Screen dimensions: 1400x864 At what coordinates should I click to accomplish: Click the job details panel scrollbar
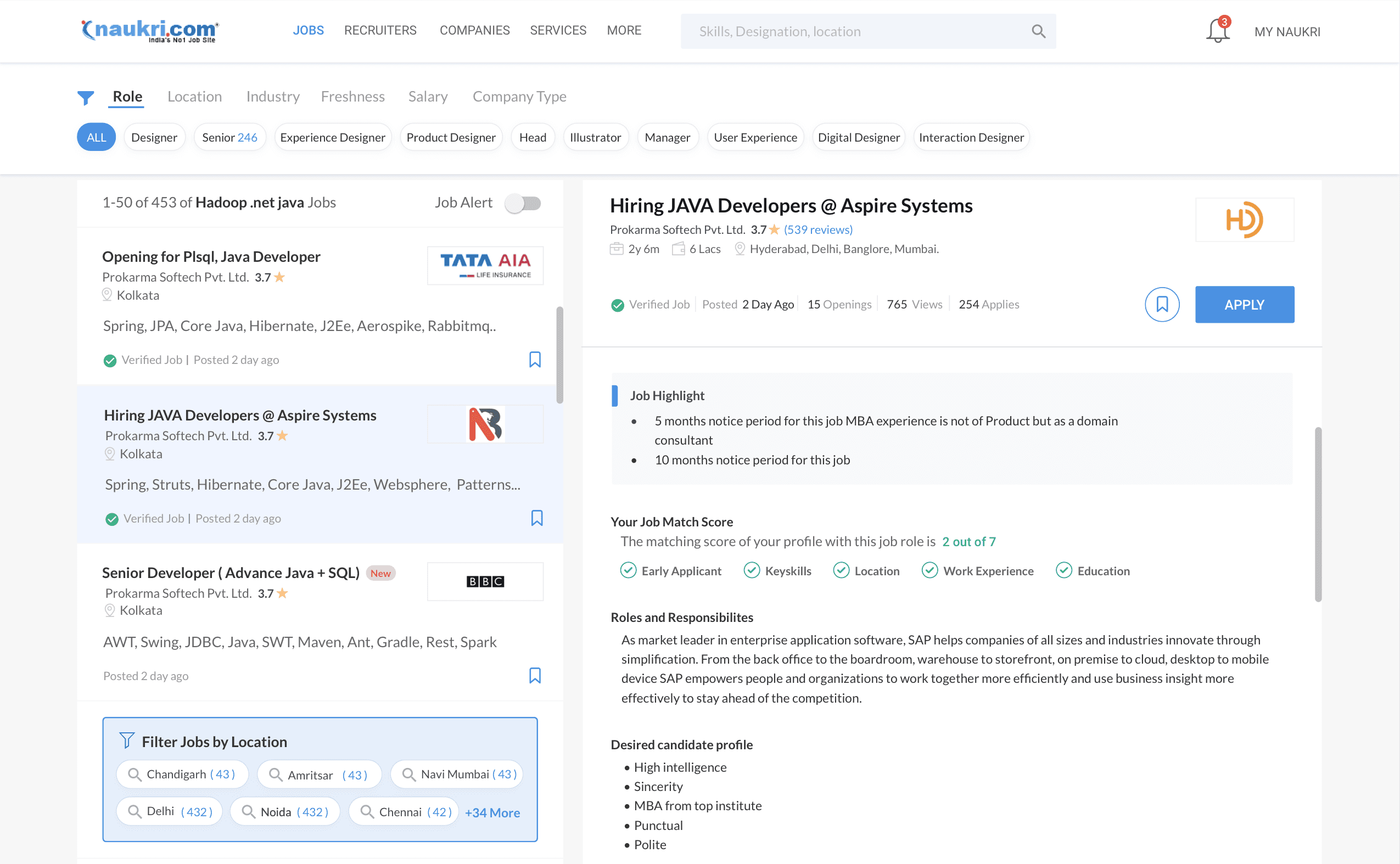1317,514
